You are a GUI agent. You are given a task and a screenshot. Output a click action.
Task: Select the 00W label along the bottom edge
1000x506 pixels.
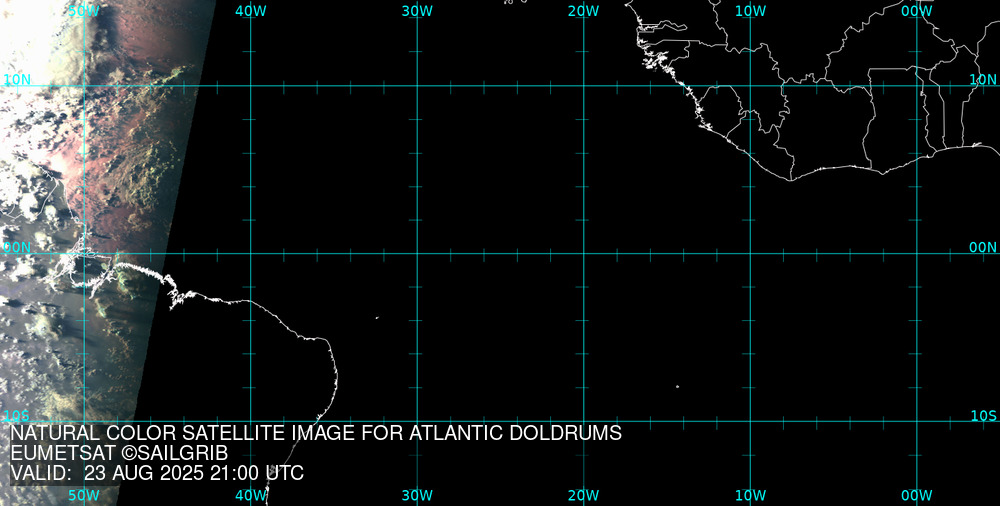[x=917, y=495]
